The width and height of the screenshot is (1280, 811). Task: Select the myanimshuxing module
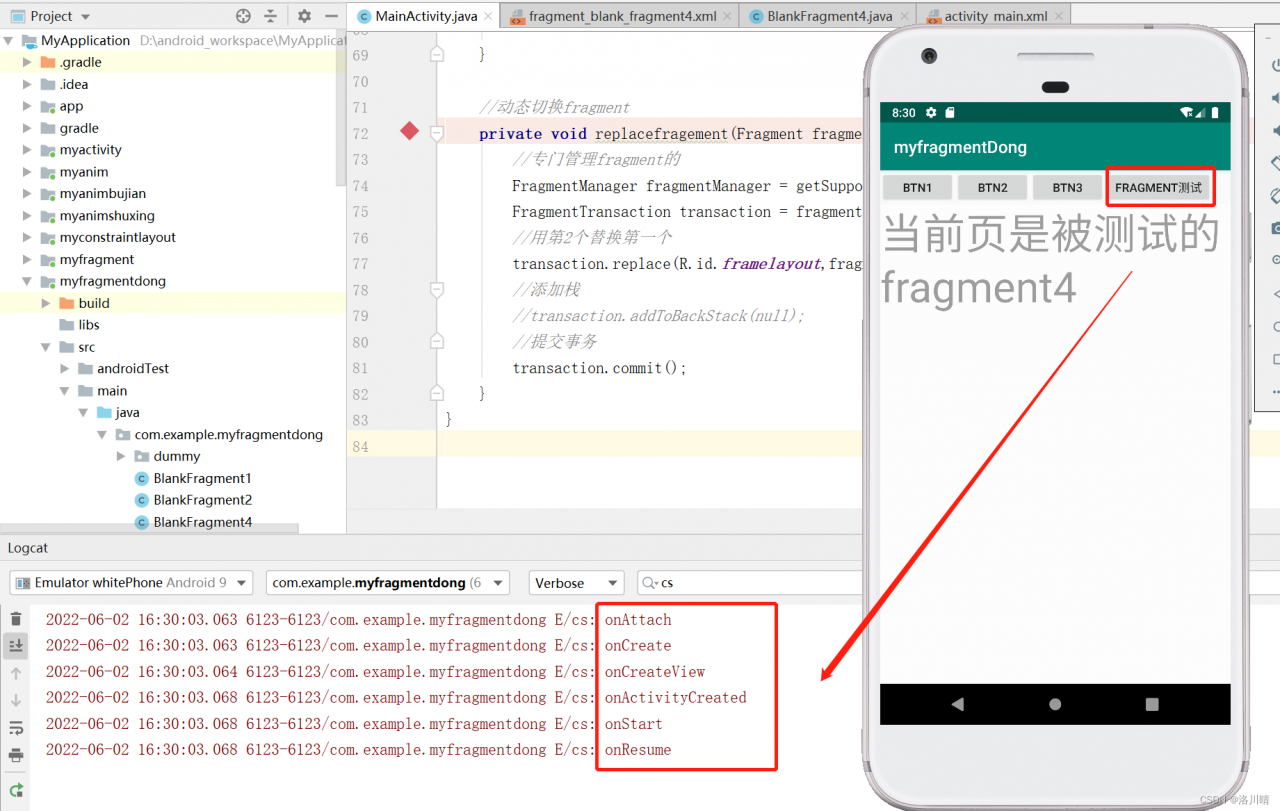107,215
